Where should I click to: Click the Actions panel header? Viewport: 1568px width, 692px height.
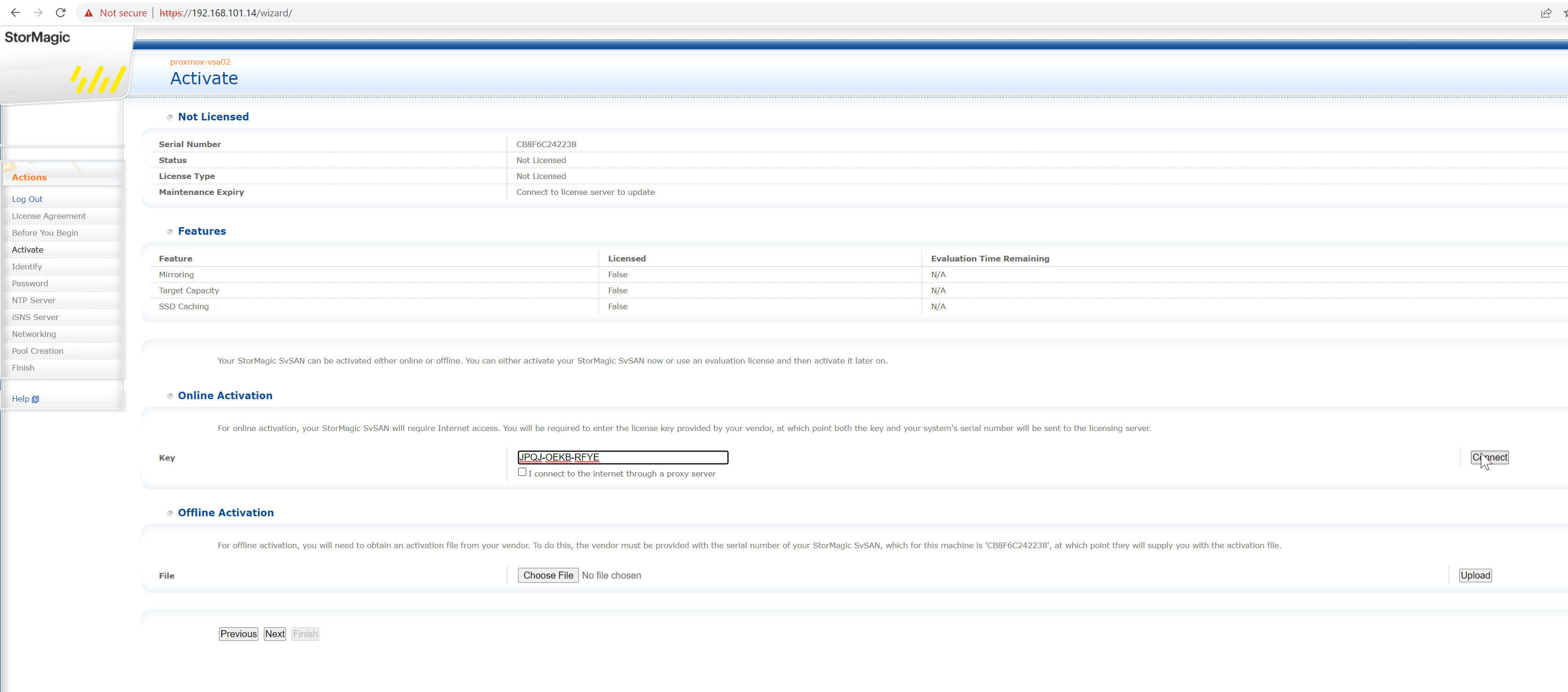click(x=29, y=177)
